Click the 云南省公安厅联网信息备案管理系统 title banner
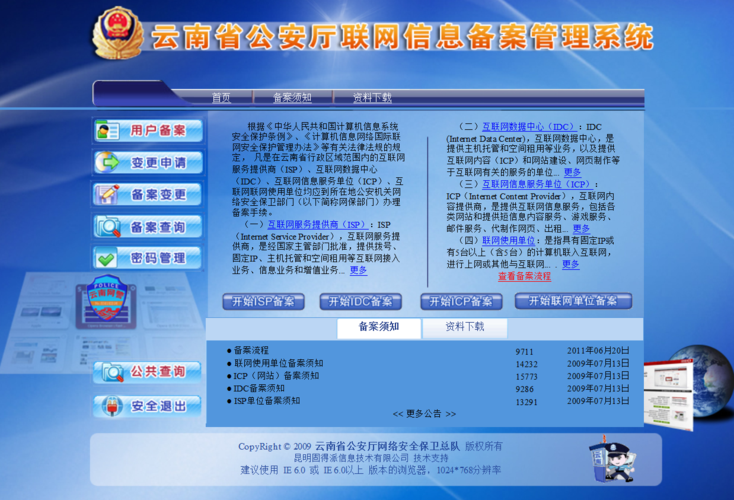Viewport: 734px width, 500px height. [x=403, y=37]
